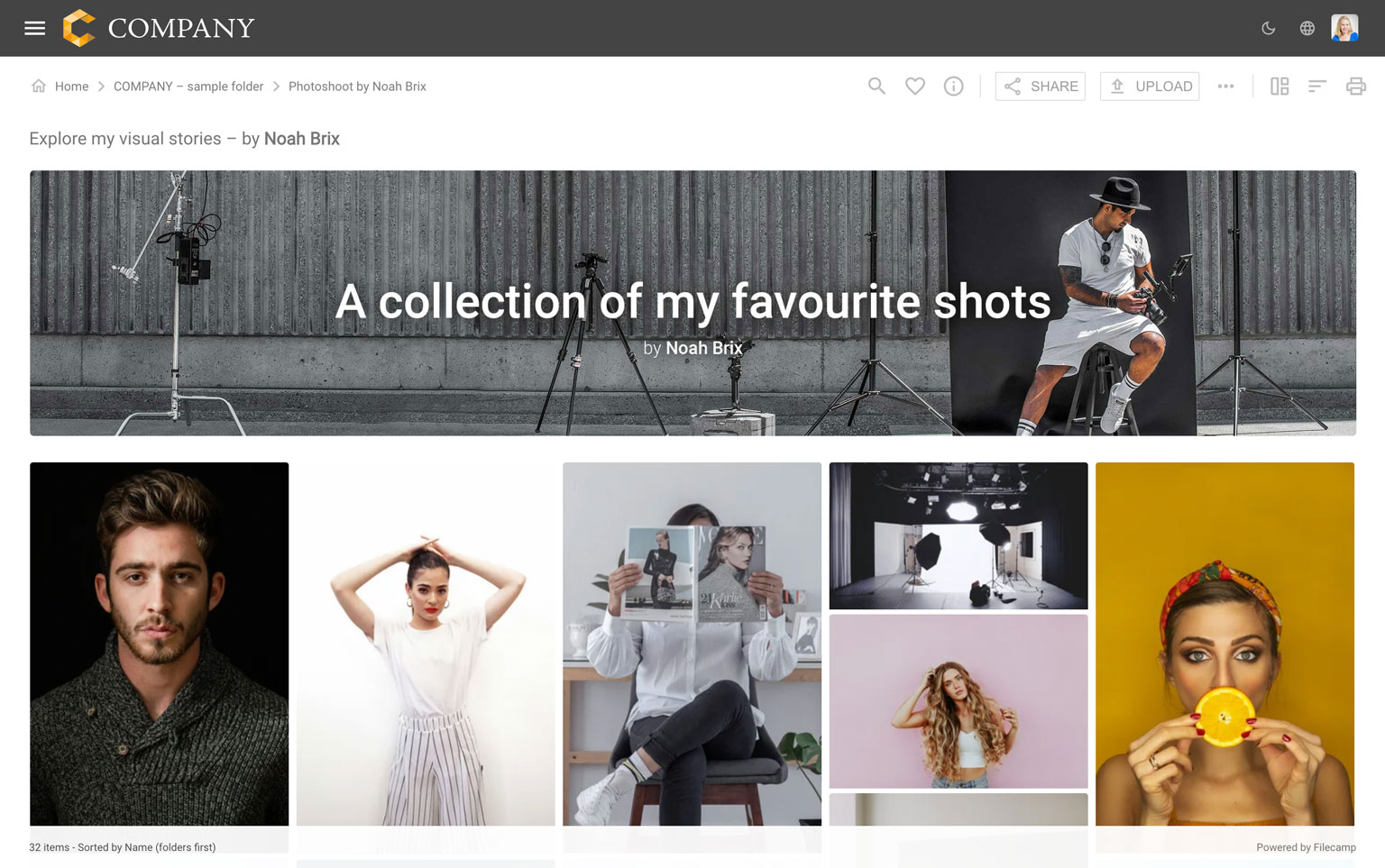Open the hamburger main menu
Screen dimensions: 1385x868
(x=34, y=28)
